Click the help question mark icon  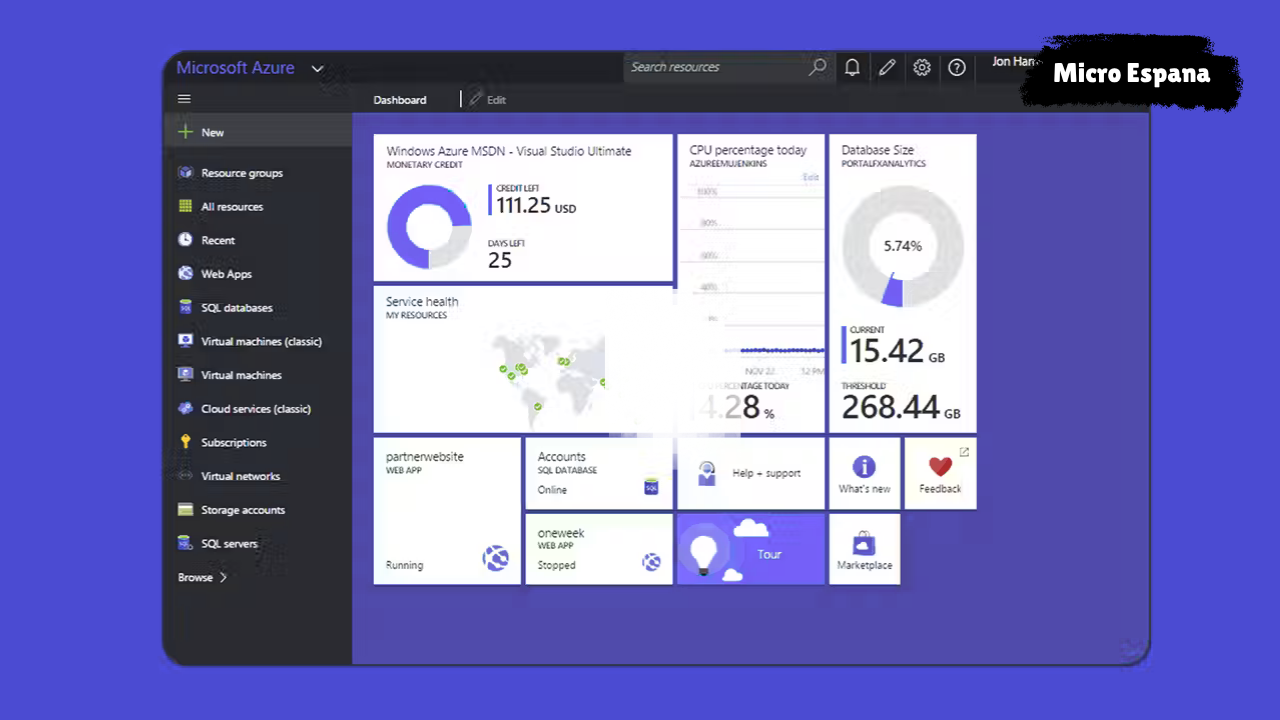957,68
